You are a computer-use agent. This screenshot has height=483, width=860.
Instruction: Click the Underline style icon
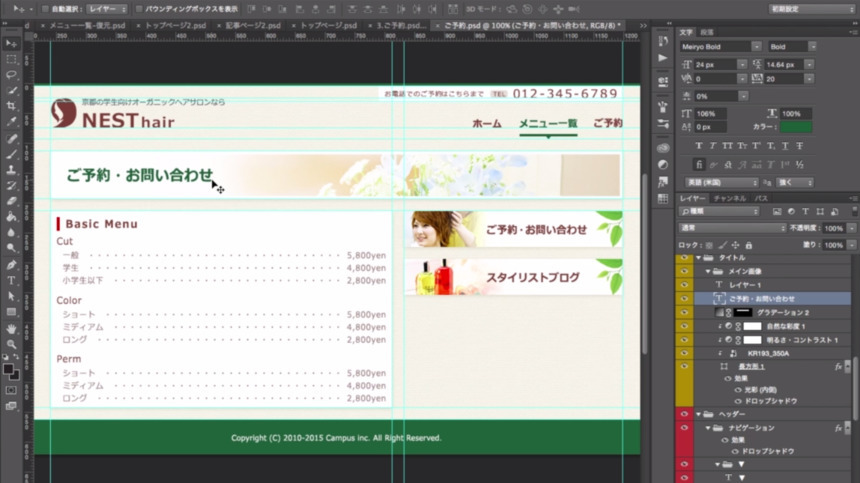[x=785, y=146]
